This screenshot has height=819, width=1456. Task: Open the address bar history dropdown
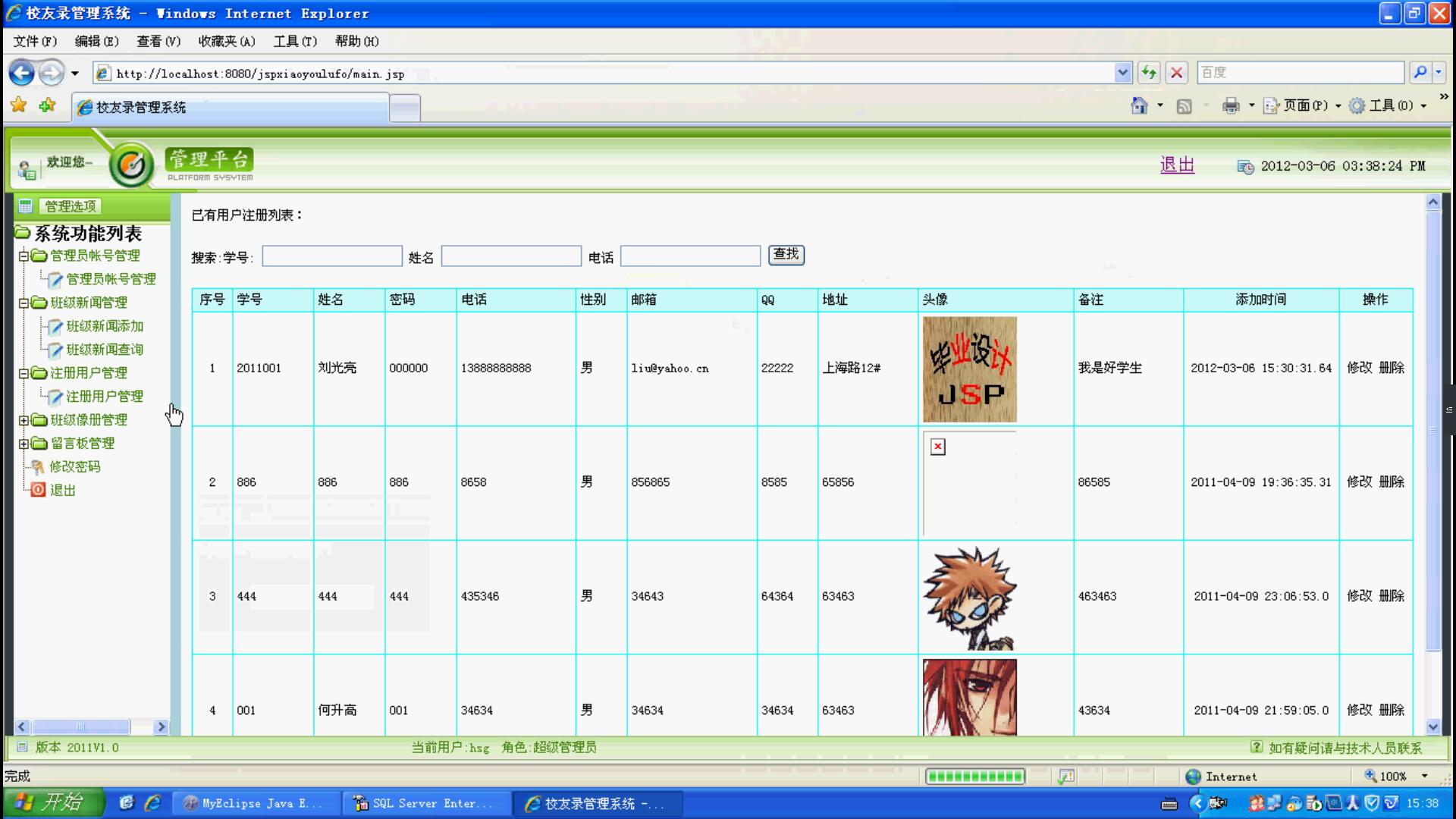point(1123,73)
